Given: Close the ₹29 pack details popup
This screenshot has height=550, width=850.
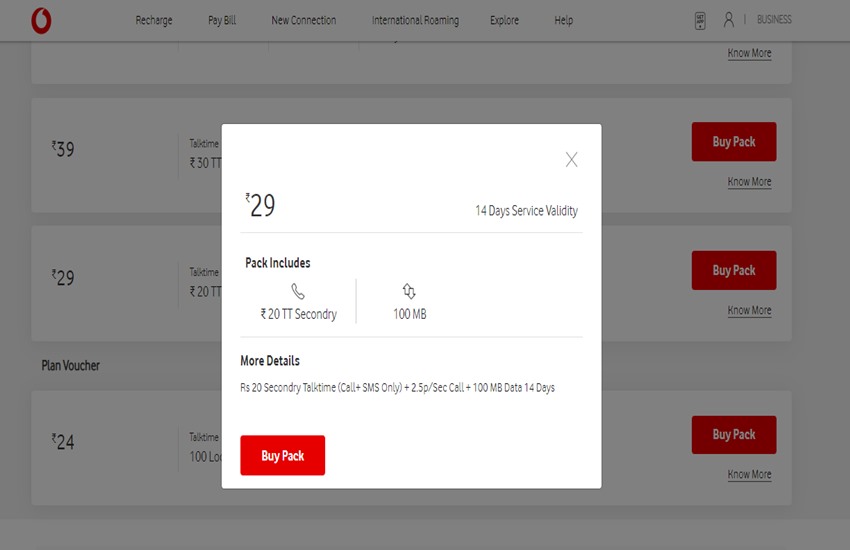Looking at the screenshot, I should point(571,159).
